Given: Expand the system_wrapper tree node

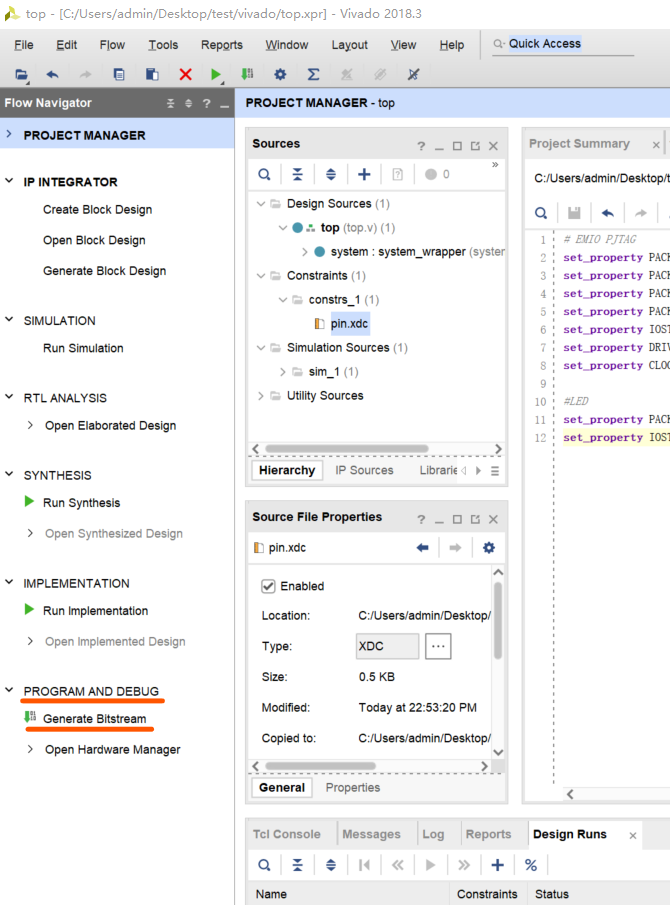Looking at the screenshot, I should click(305, 252).
